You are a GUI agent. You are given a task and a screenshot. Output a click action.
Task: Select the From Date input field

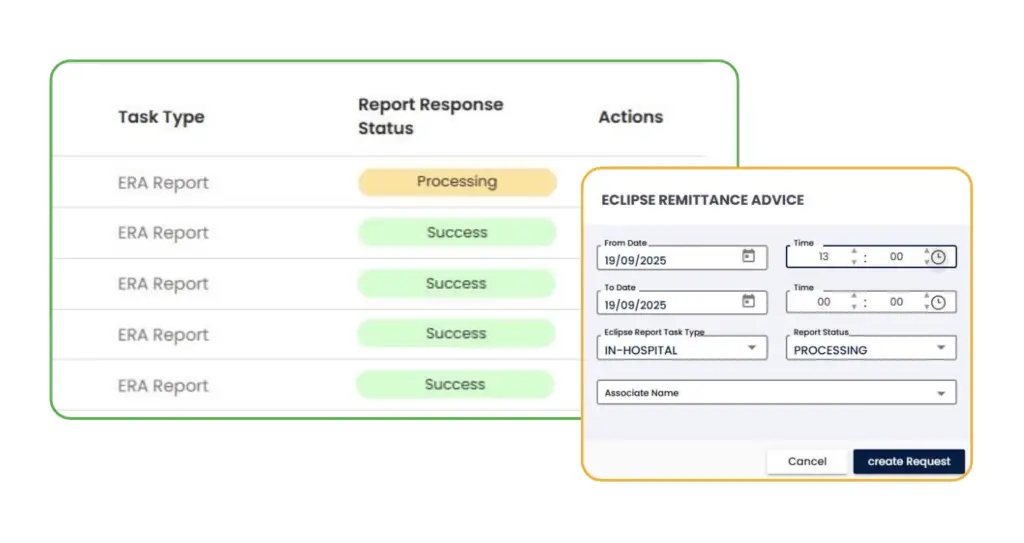pyautogui.click(x=682, y=258)
